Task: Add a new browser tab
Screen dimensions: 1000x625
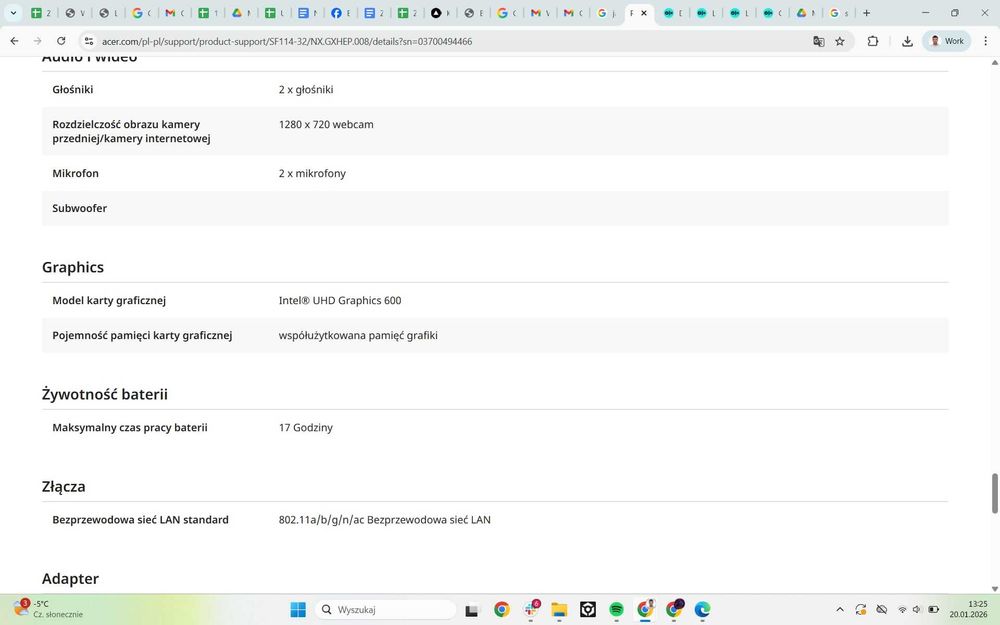Action: pyautogui.click(x=866, y=13)
